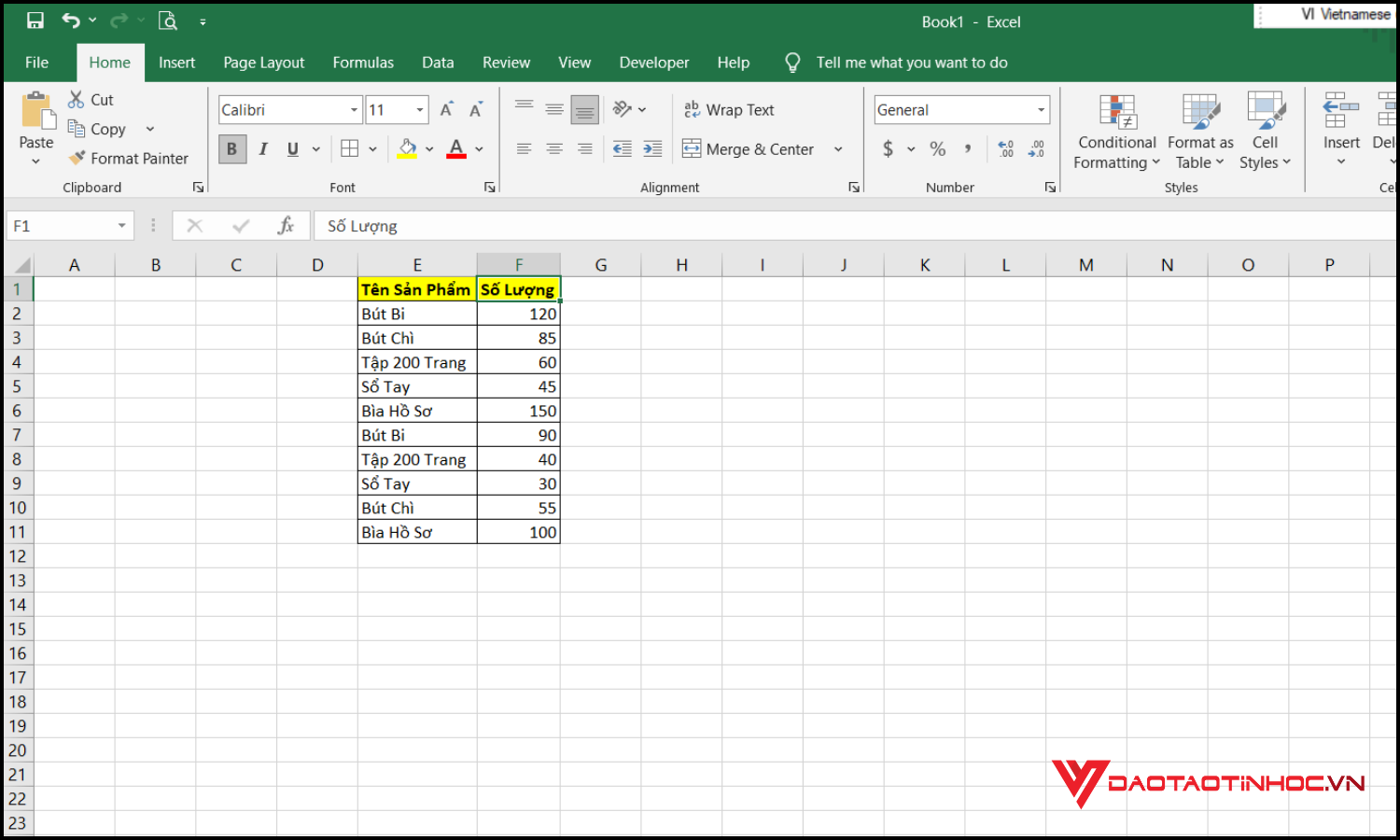Open Conditional Formatting options
1400x840 pixels.
1116,131
